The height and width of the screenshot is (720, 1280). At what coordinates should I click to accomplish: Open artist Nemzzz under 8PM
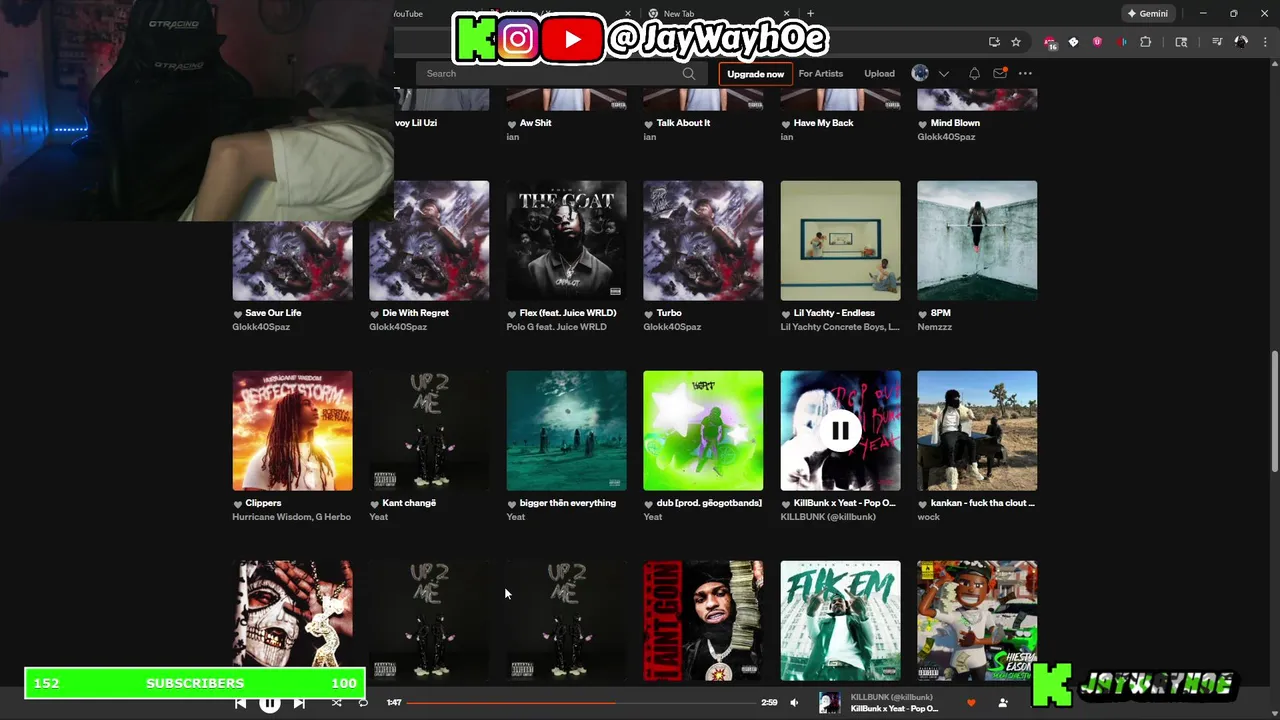pyautogui.click(x=934, y=327)
